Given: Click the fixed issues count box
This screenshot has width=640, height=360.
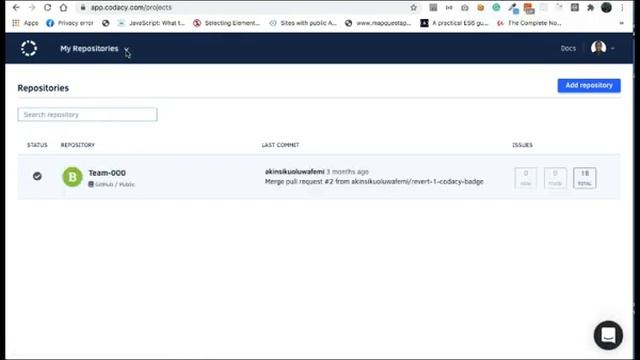Looking at the screenshot, I should pyautogui.click(x=555, y=178).
